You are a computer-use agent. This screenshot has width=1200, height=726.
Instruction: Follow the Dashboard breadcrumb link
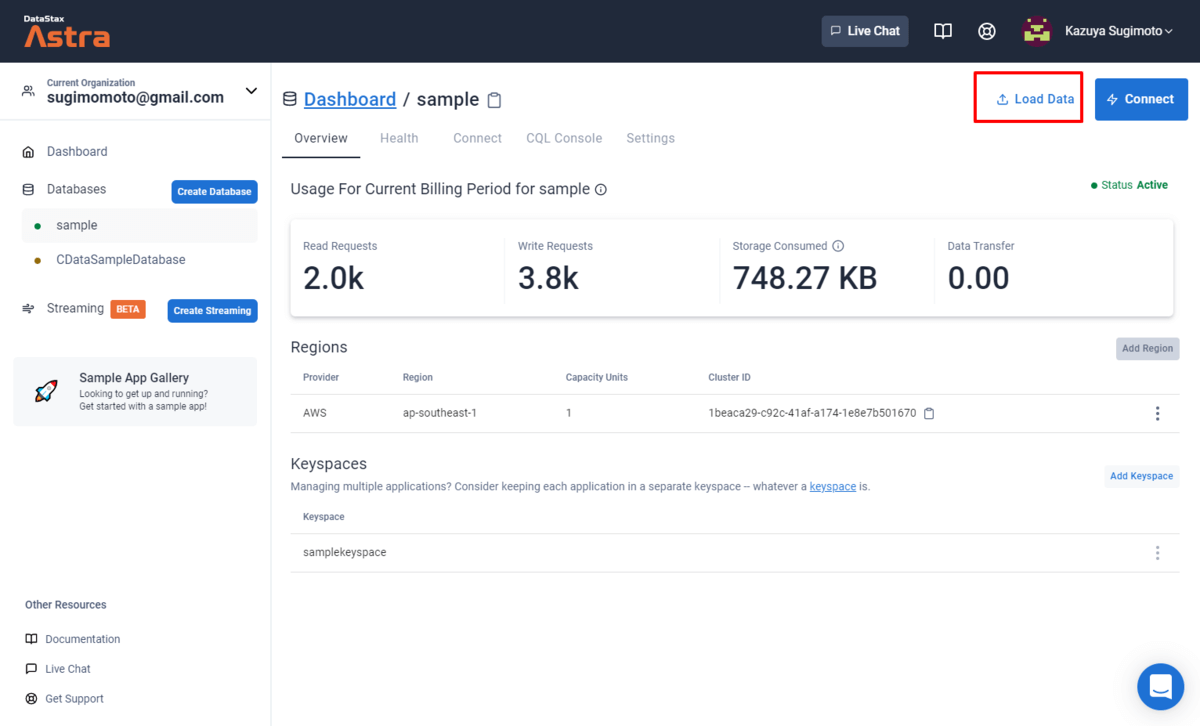pyautogui.click(x=350, y=99)
